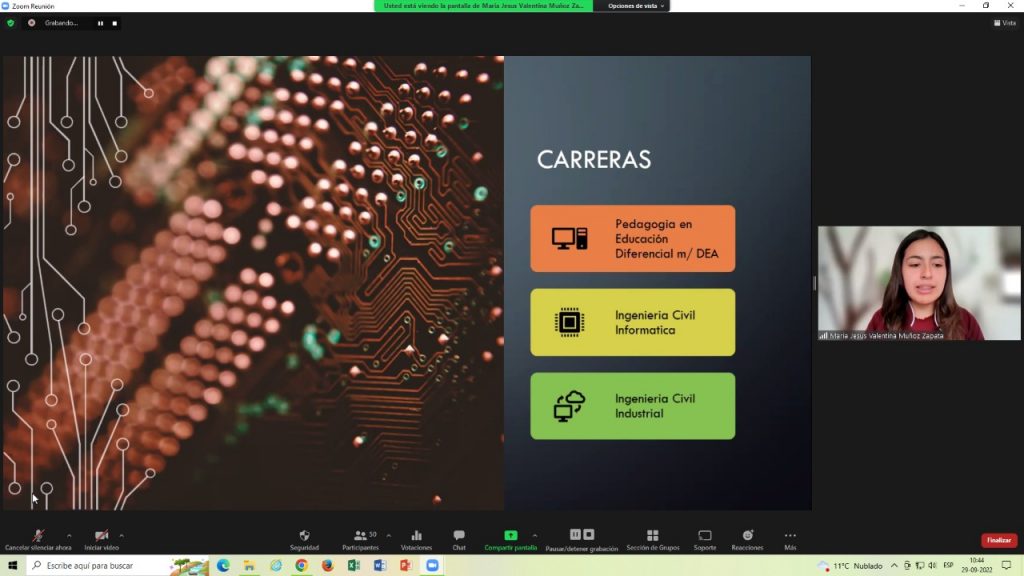Unmute microphone with Cancelar silenciar ahora
1024x576 pixels.
click(38, 540)
